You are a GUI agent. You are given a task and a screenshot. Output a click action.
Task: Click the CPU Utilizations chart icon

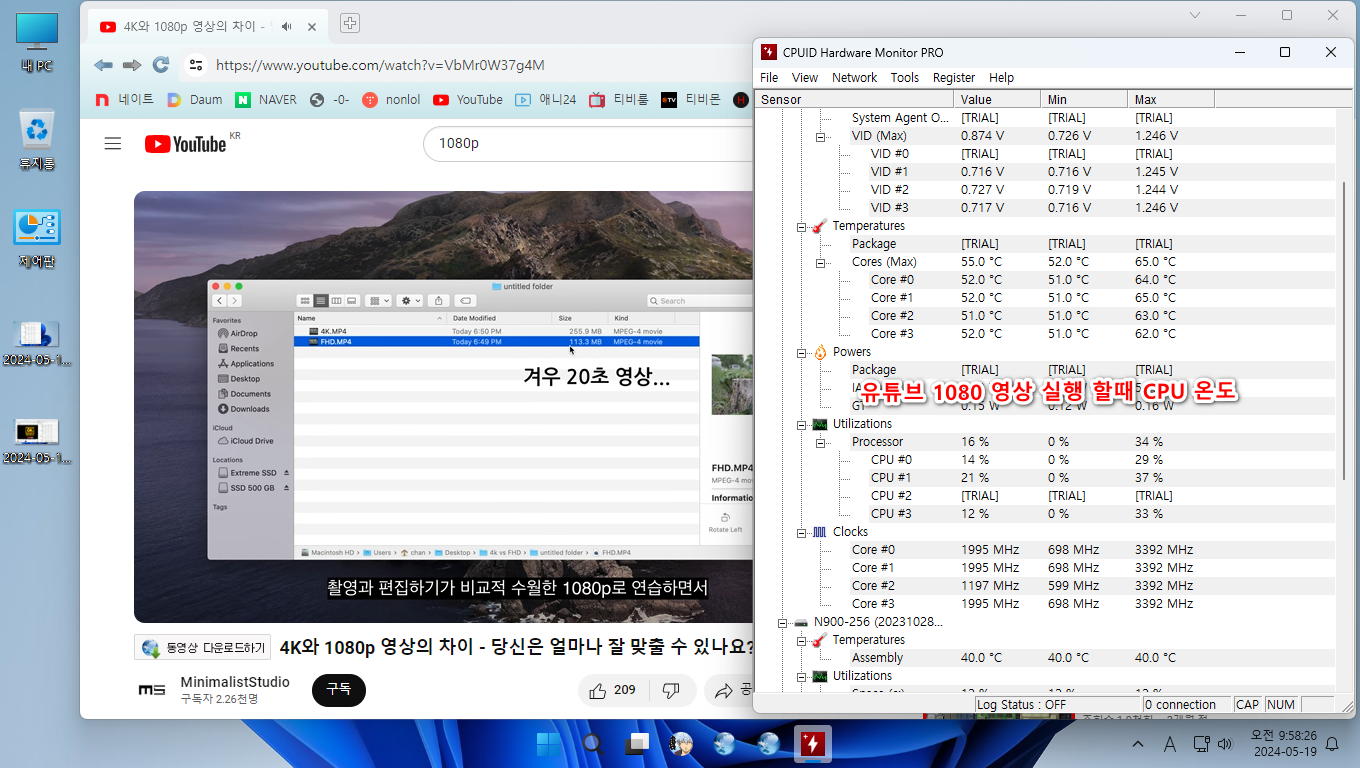tap(820, 424)
